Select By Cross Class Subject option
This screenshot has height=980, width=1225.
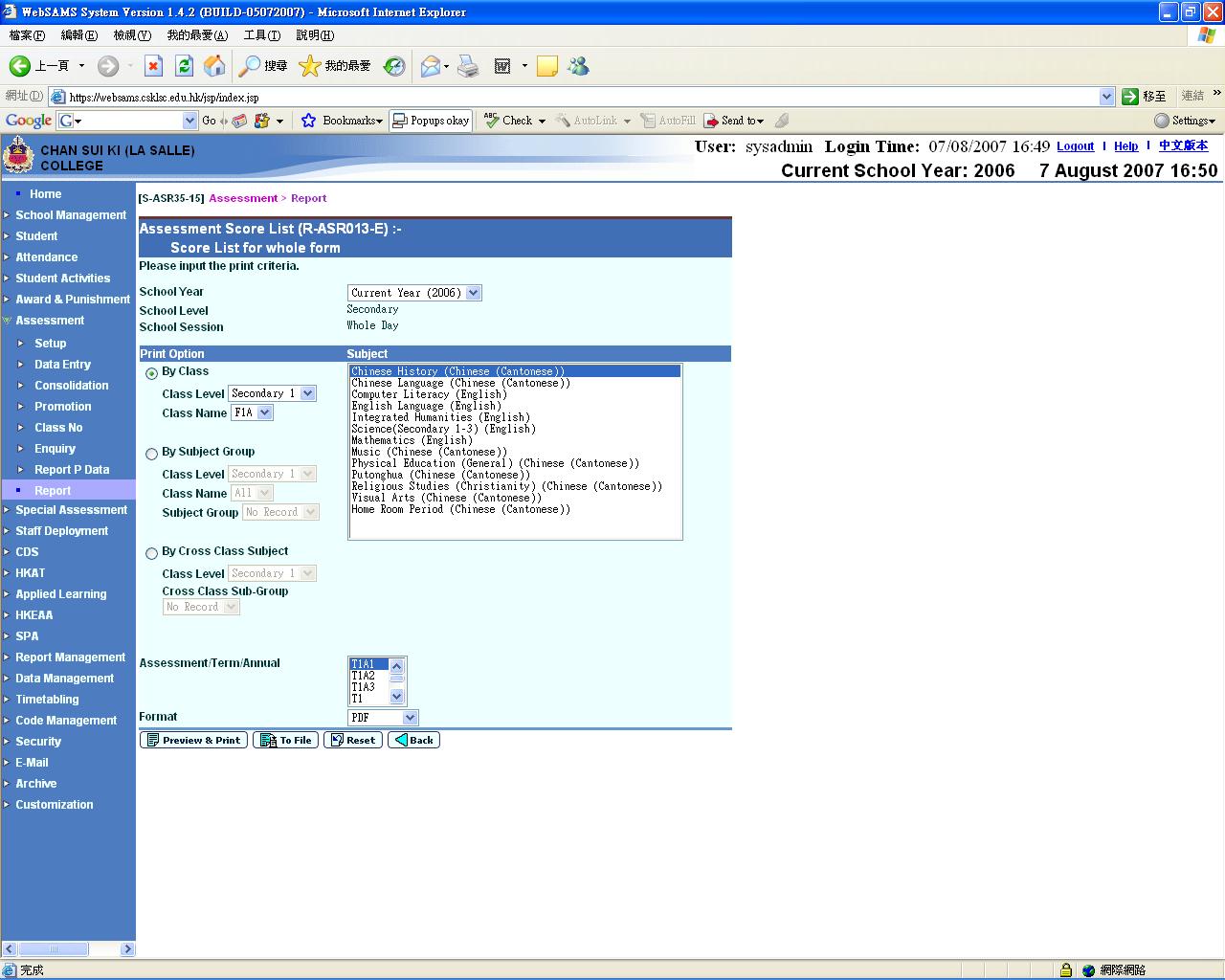pyautogui.click(x=151, y=553)
